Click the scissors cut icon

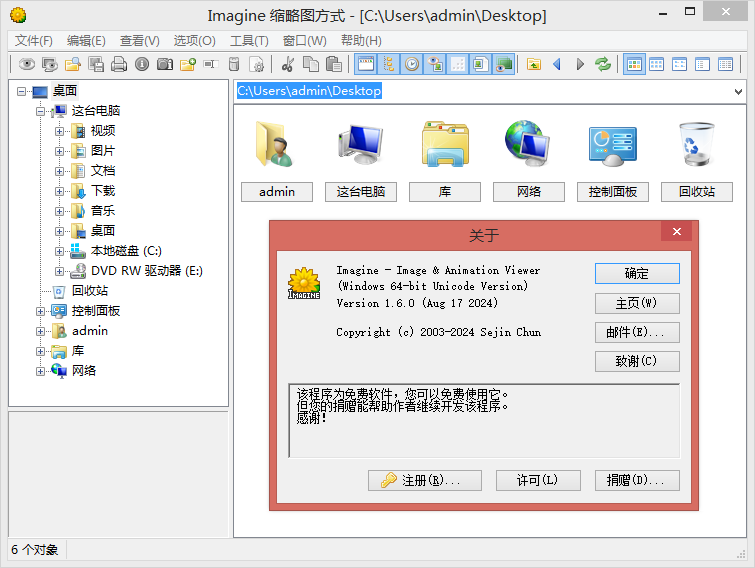click(288, 64)
